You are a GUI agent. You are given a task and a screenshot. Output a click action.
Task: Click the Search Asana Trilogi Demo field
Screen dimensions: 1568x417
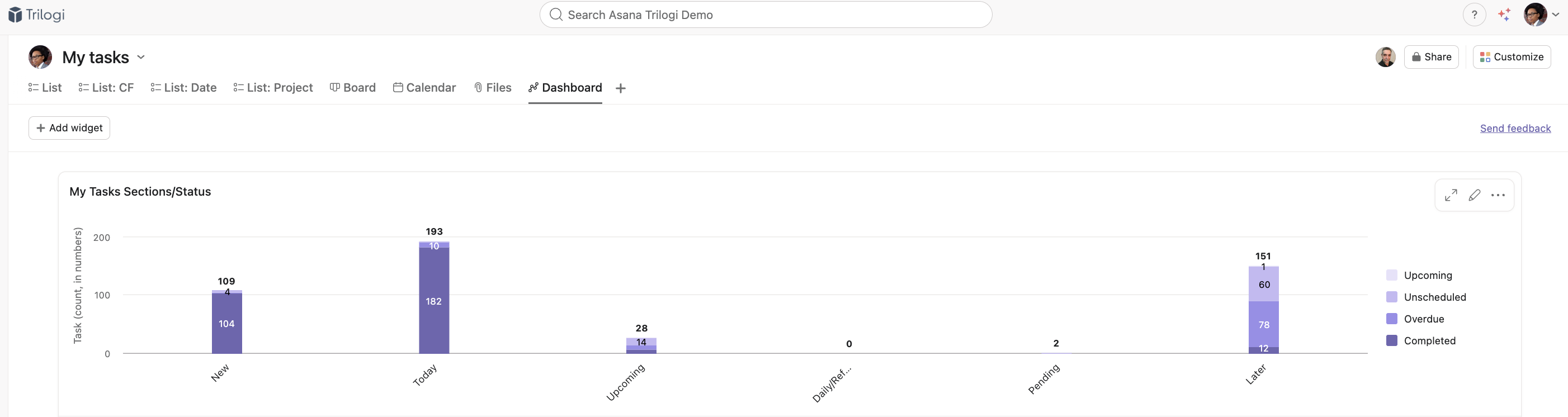coord(765,15)
